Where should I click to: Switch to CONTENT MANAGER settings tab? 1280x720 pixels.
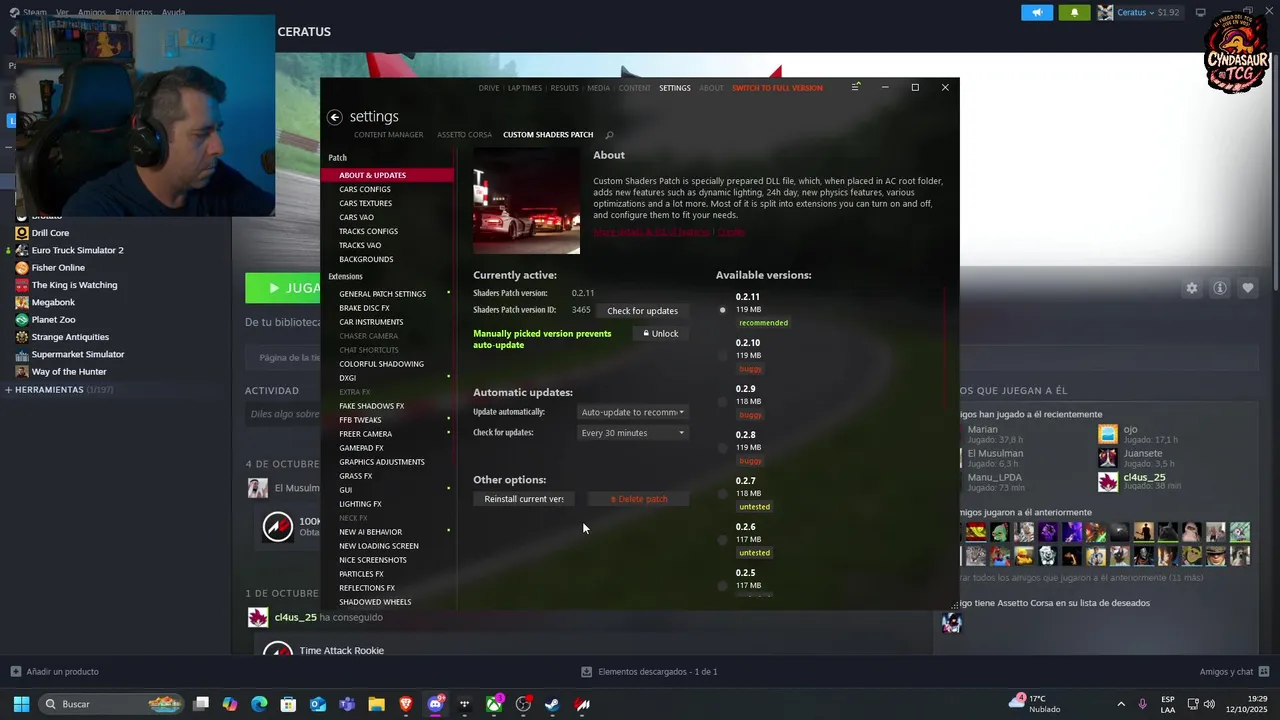388,135
